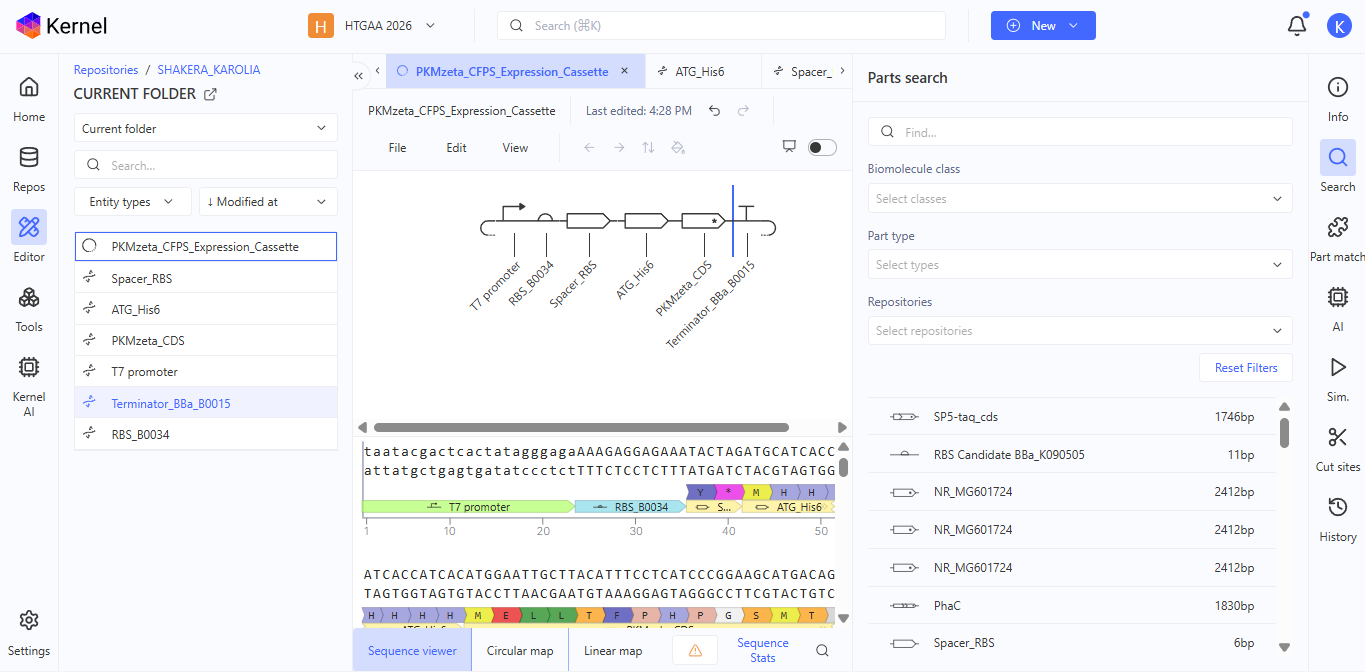Open RBS_B0034 in the folder list
The image size is (1365, 672).
point(206,434)
